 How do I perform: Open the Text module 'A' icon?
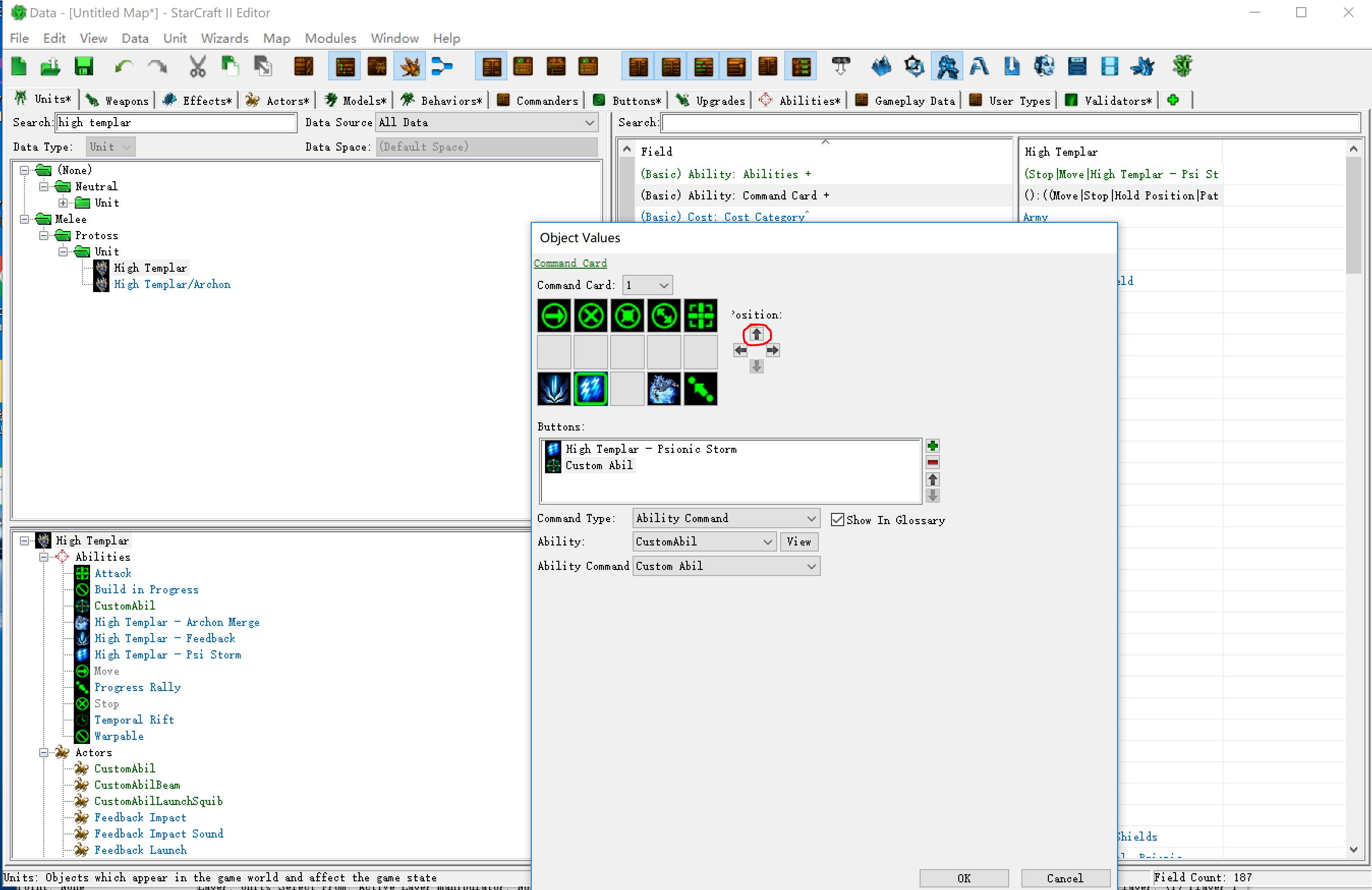979,66
